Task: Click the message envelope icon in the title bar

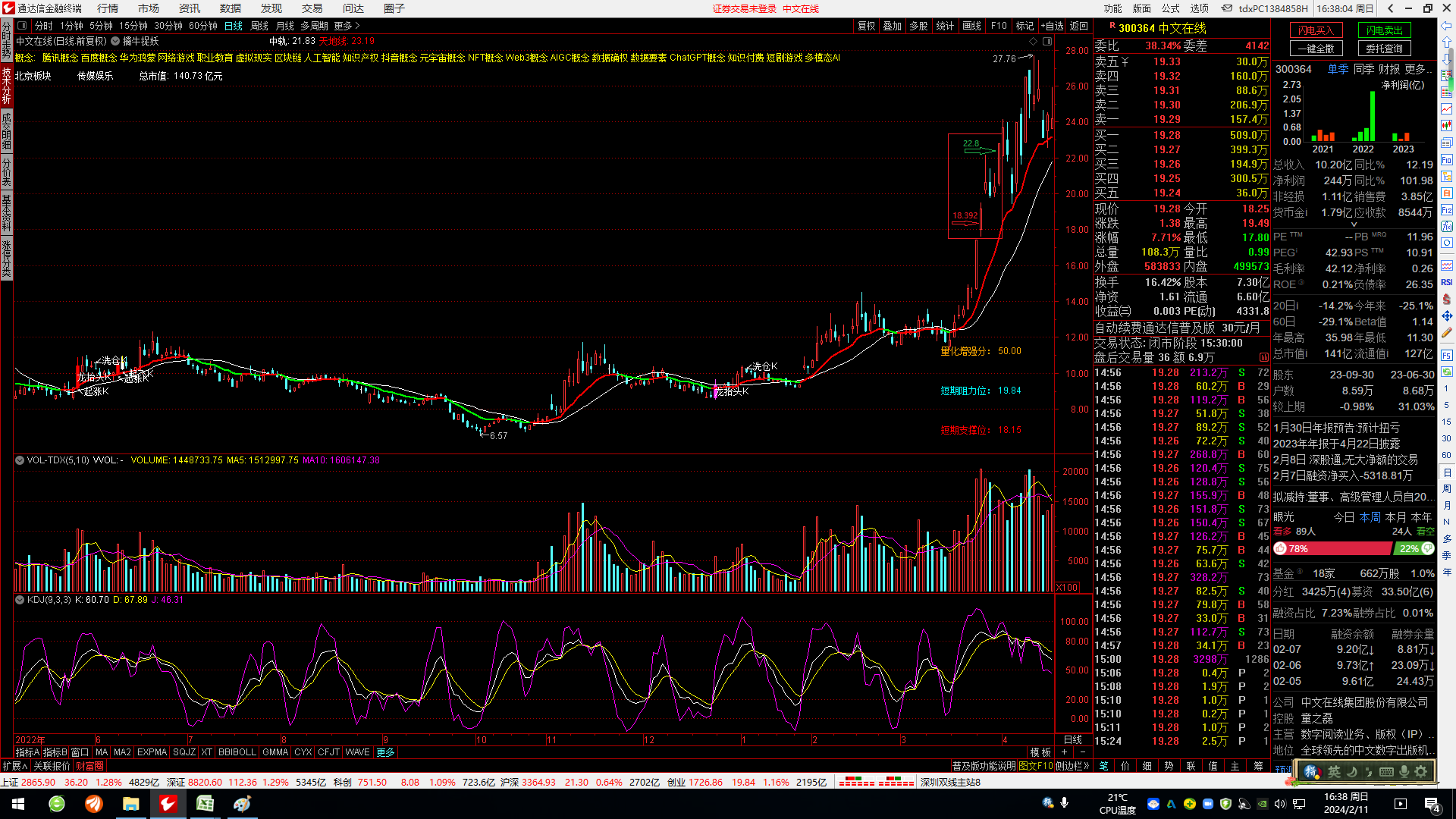Action: pyautogui.click(x=1226, y=8)
